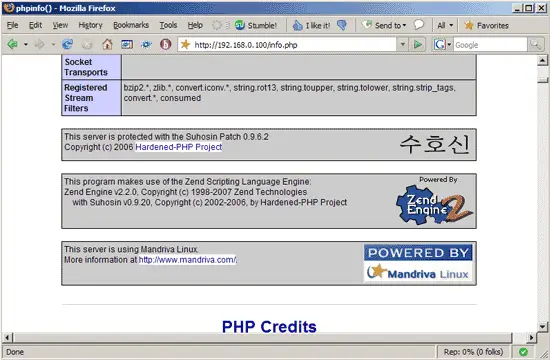
Task: Click the red round b toolbar icon
Action: point(166,44)
